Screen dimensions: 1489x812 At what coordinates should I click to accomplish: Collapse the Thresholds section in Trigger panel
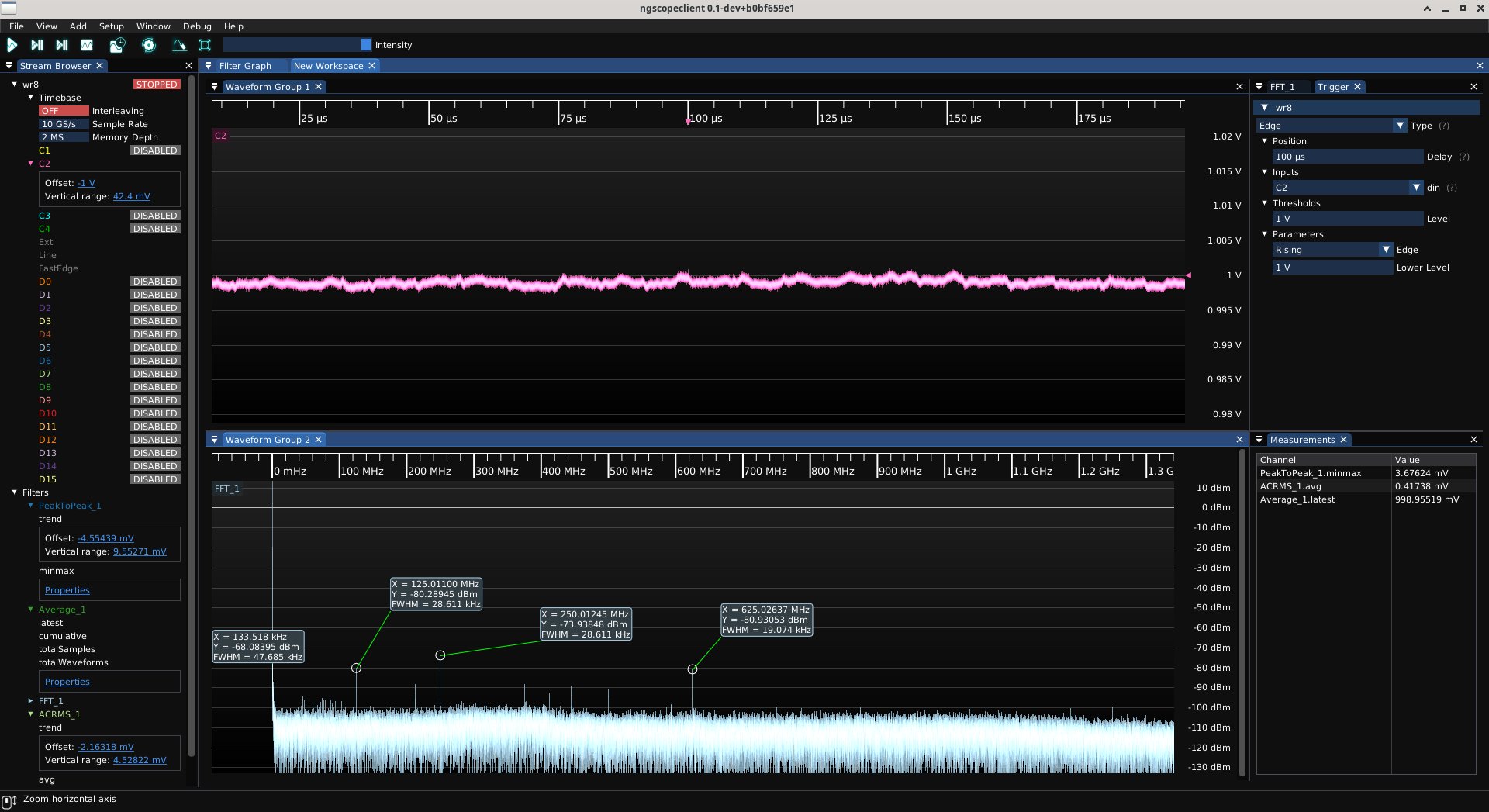[x=1265, y=203]
